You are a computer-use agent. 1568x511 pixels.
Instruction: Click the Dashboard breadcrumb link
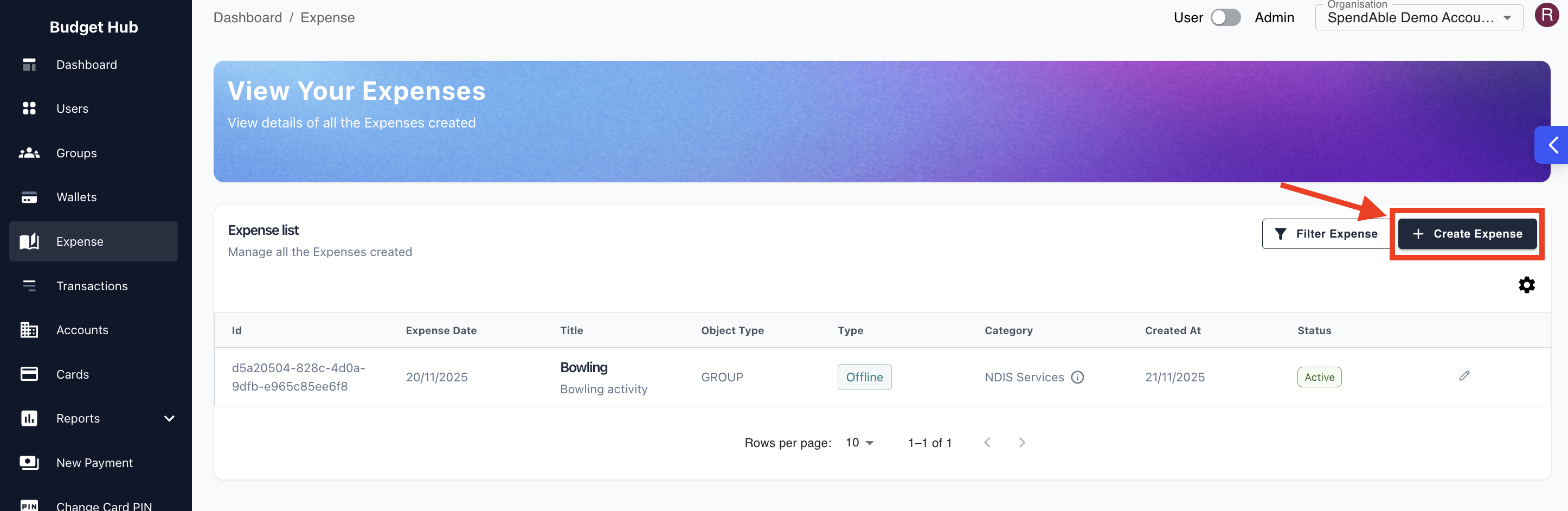248,18
